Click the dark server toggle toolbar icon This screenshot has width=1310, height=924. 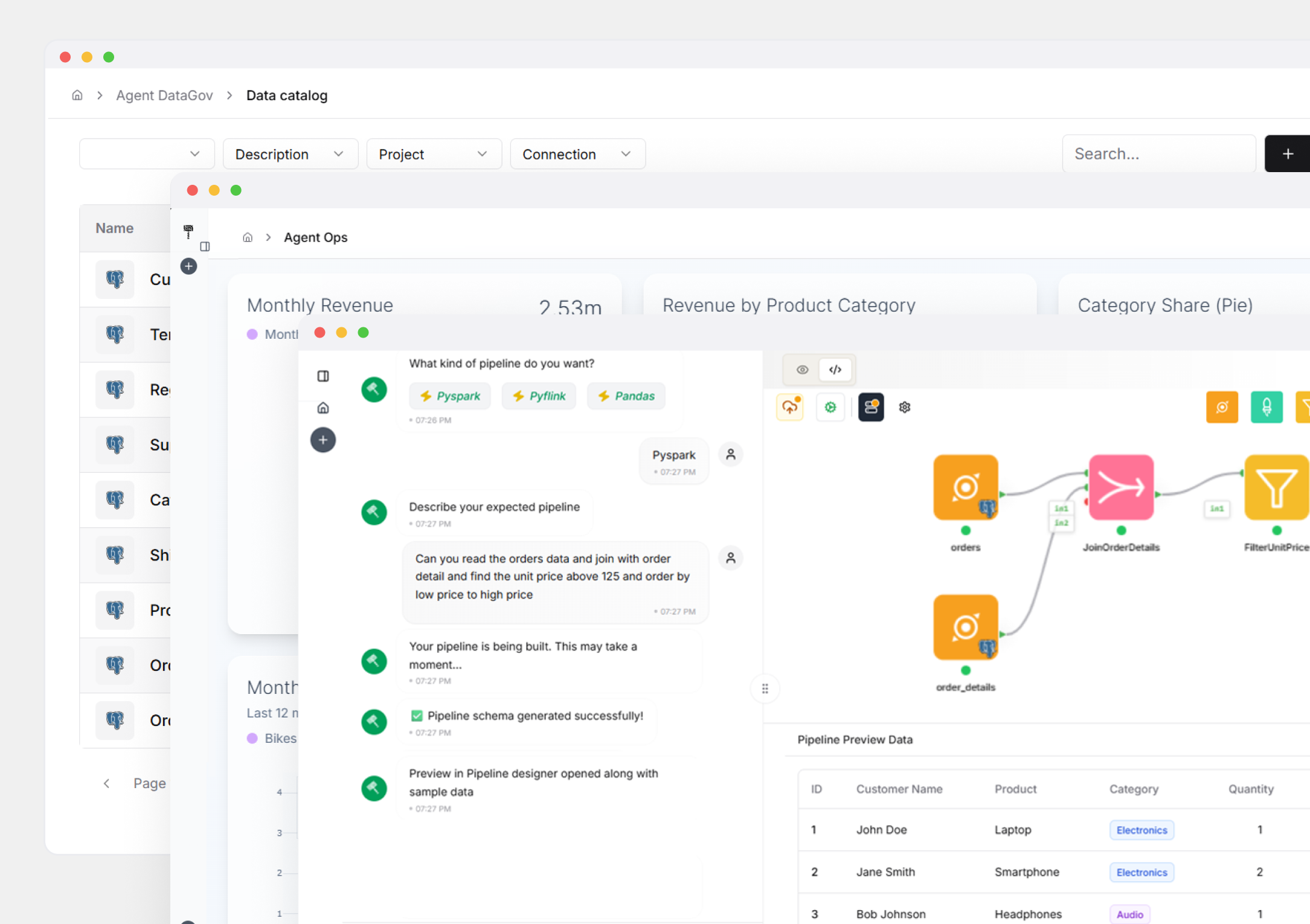870,407
